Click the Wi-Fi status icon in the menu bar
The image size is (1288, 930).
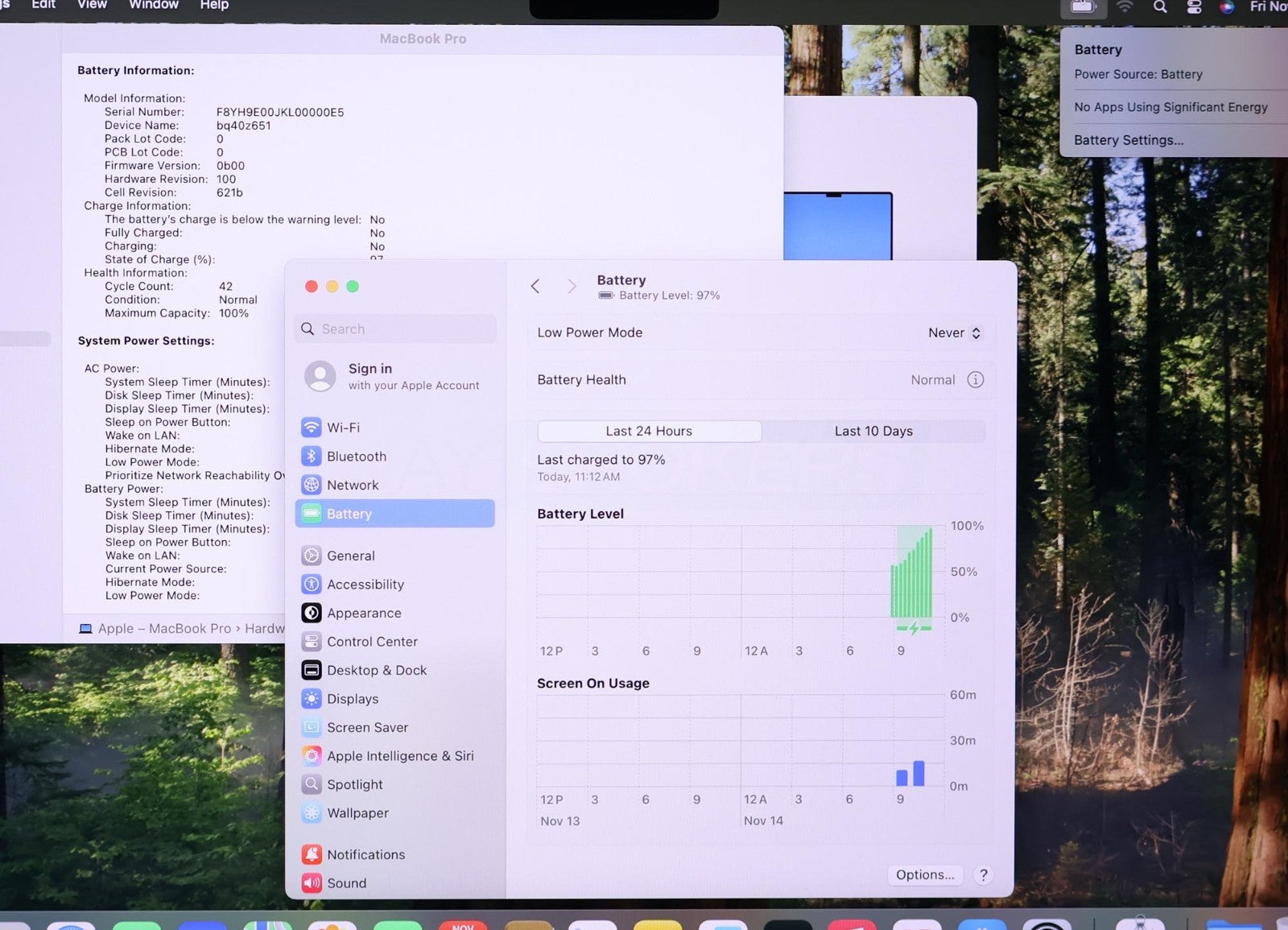[x=1125, y=7]
